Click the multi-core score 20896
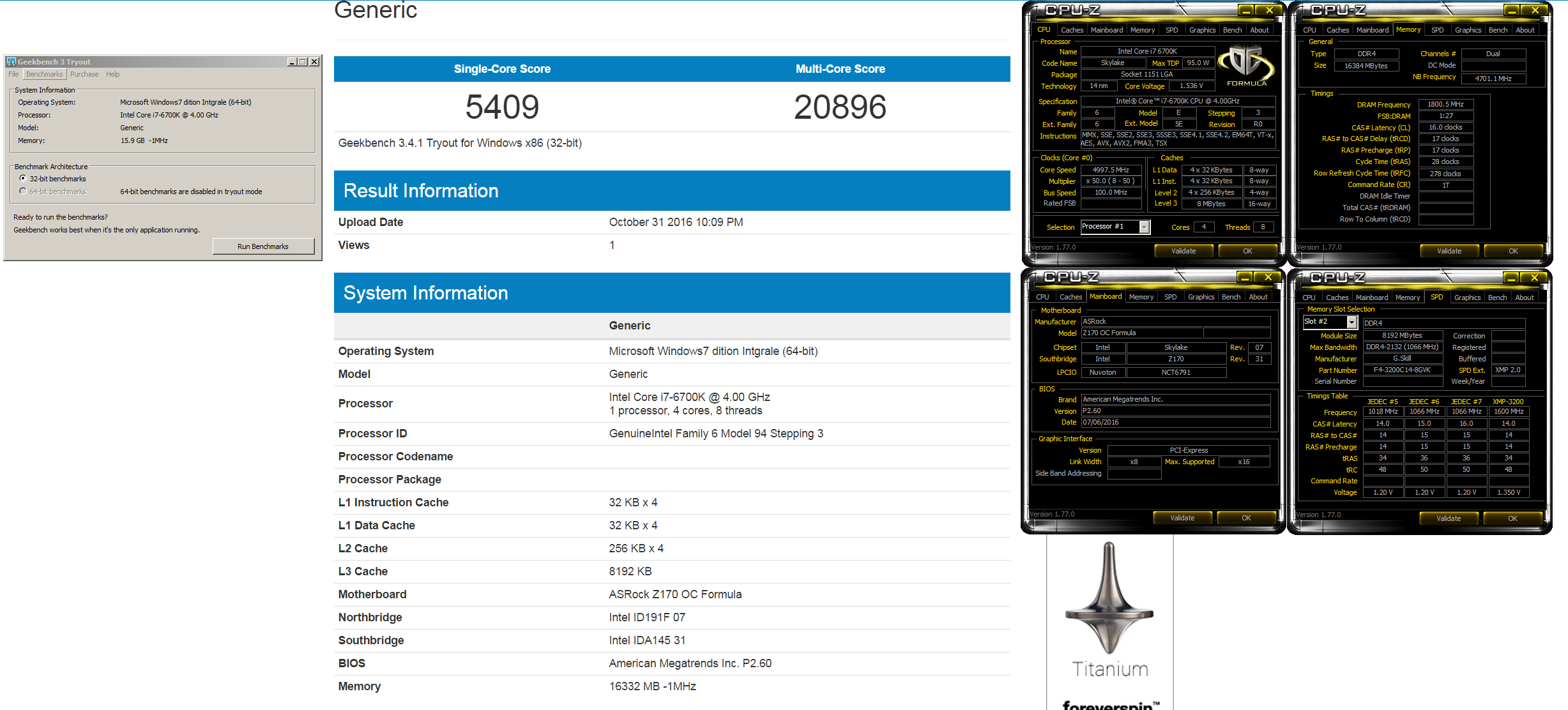The height and width of the screenshot is (710, 1568). pyautogui.click(x=840, y=107)
